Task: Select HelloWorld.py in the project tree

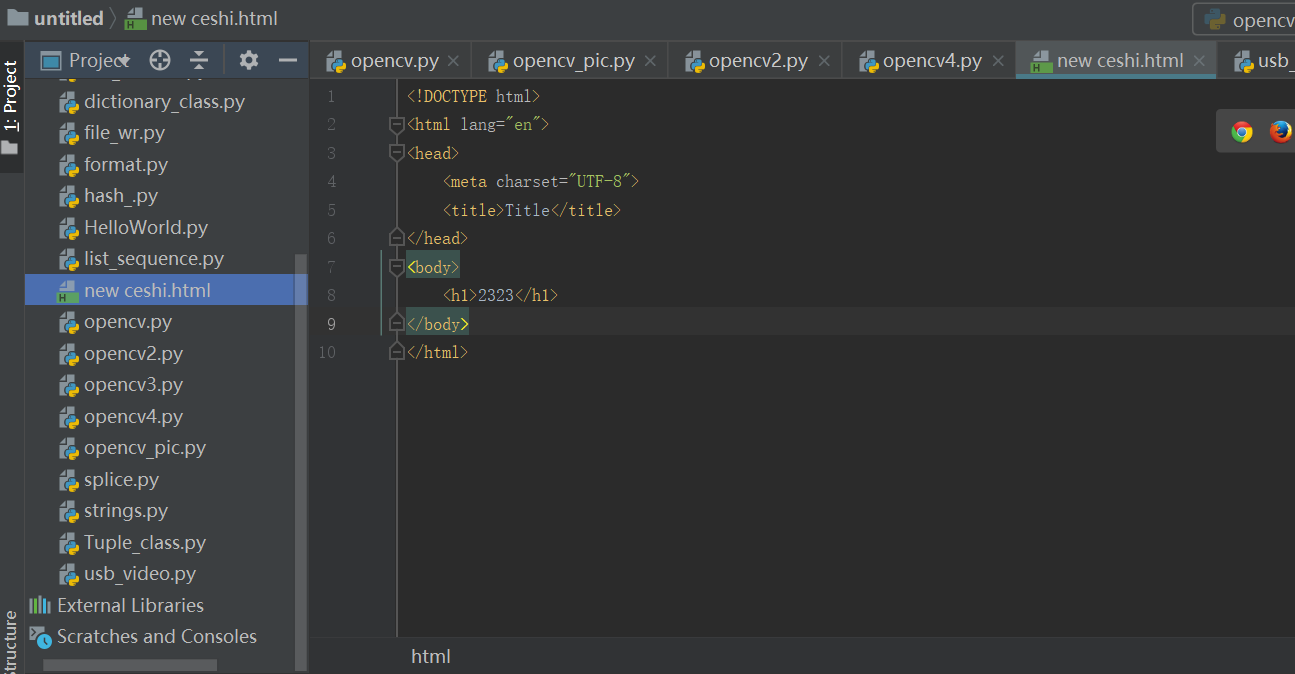Action: [x=146, y=227]
